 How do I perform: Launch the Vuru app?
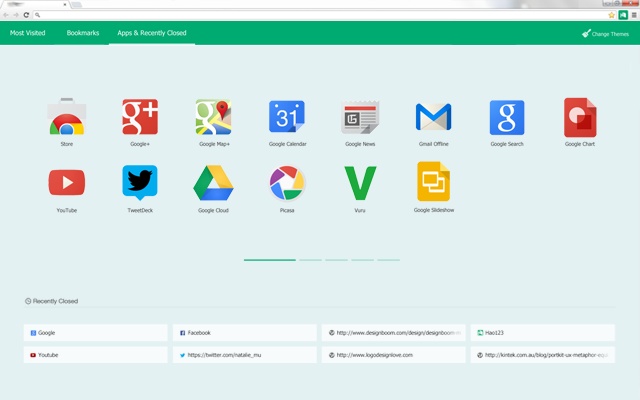click(360, 183)
